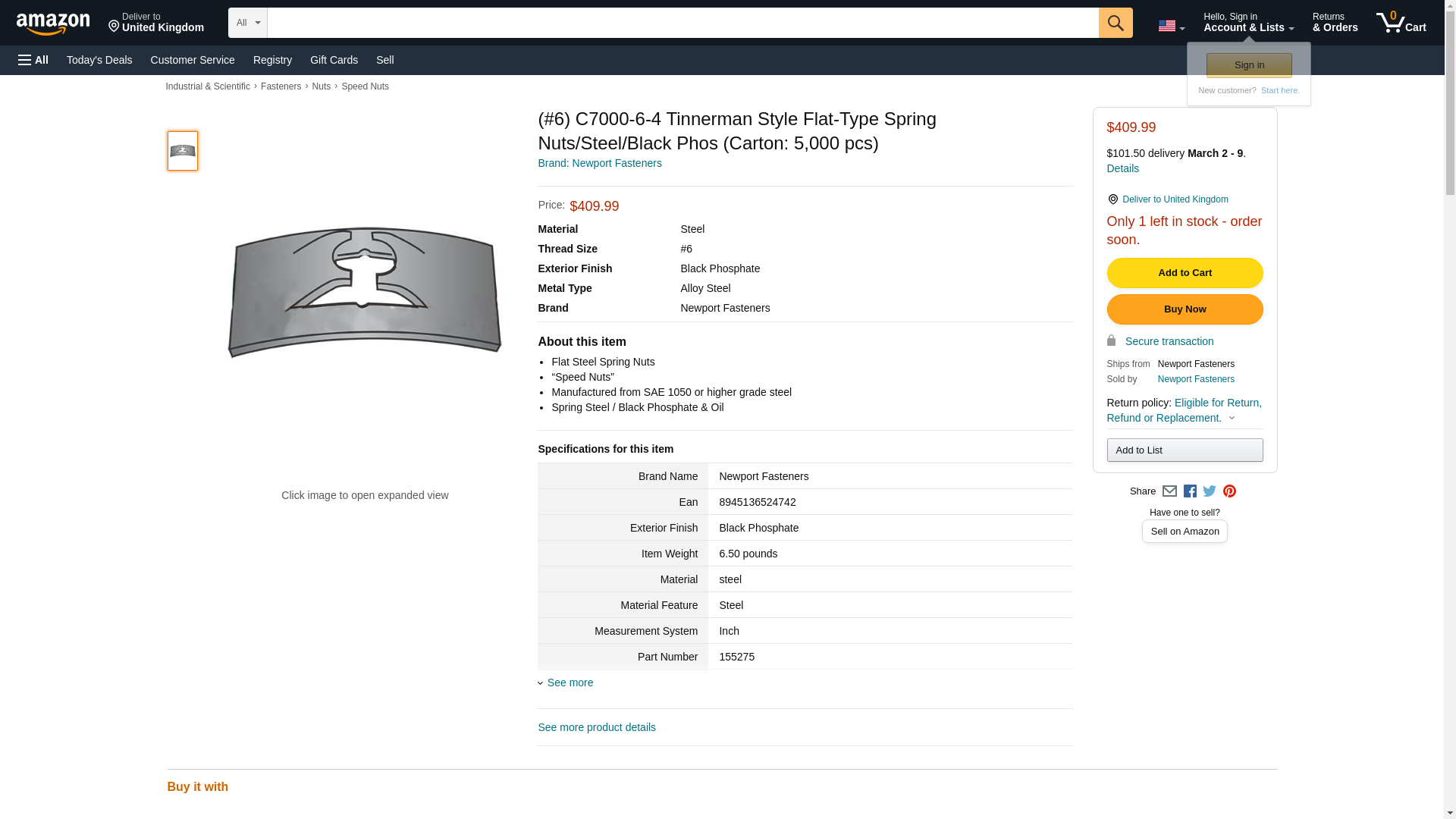
Task: Expand the return policy chevron
Action: pyautogui.click(x=1232, y=418)
